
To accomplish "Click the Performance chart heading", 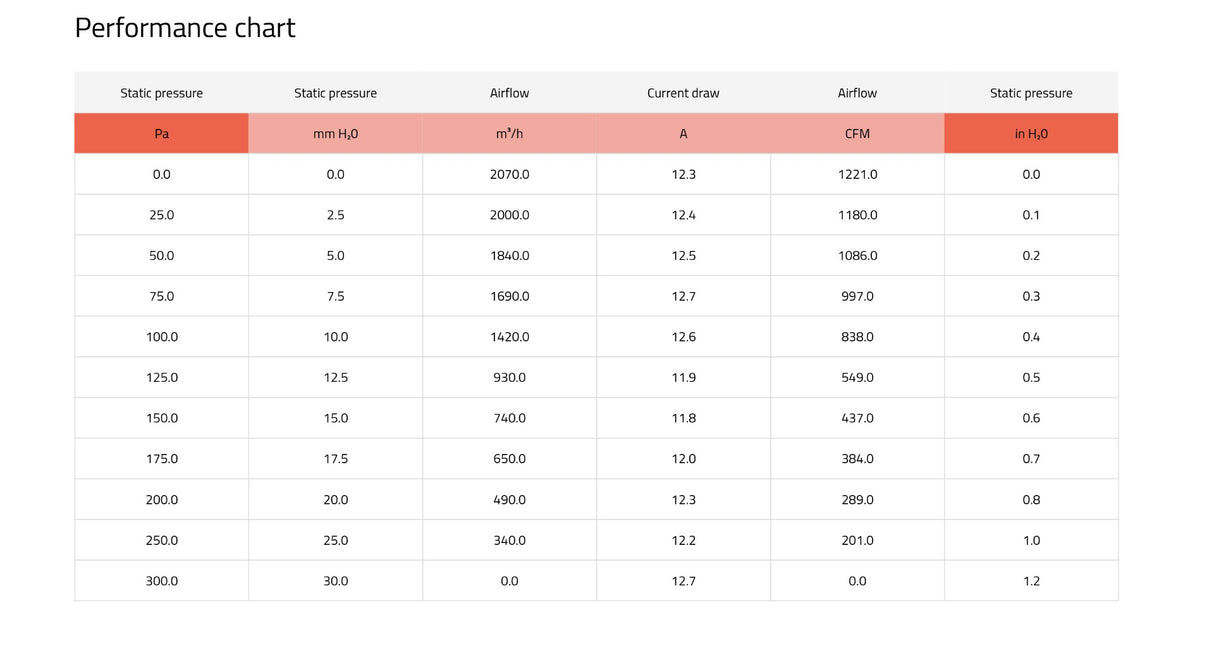I will (x=185, y=28).
